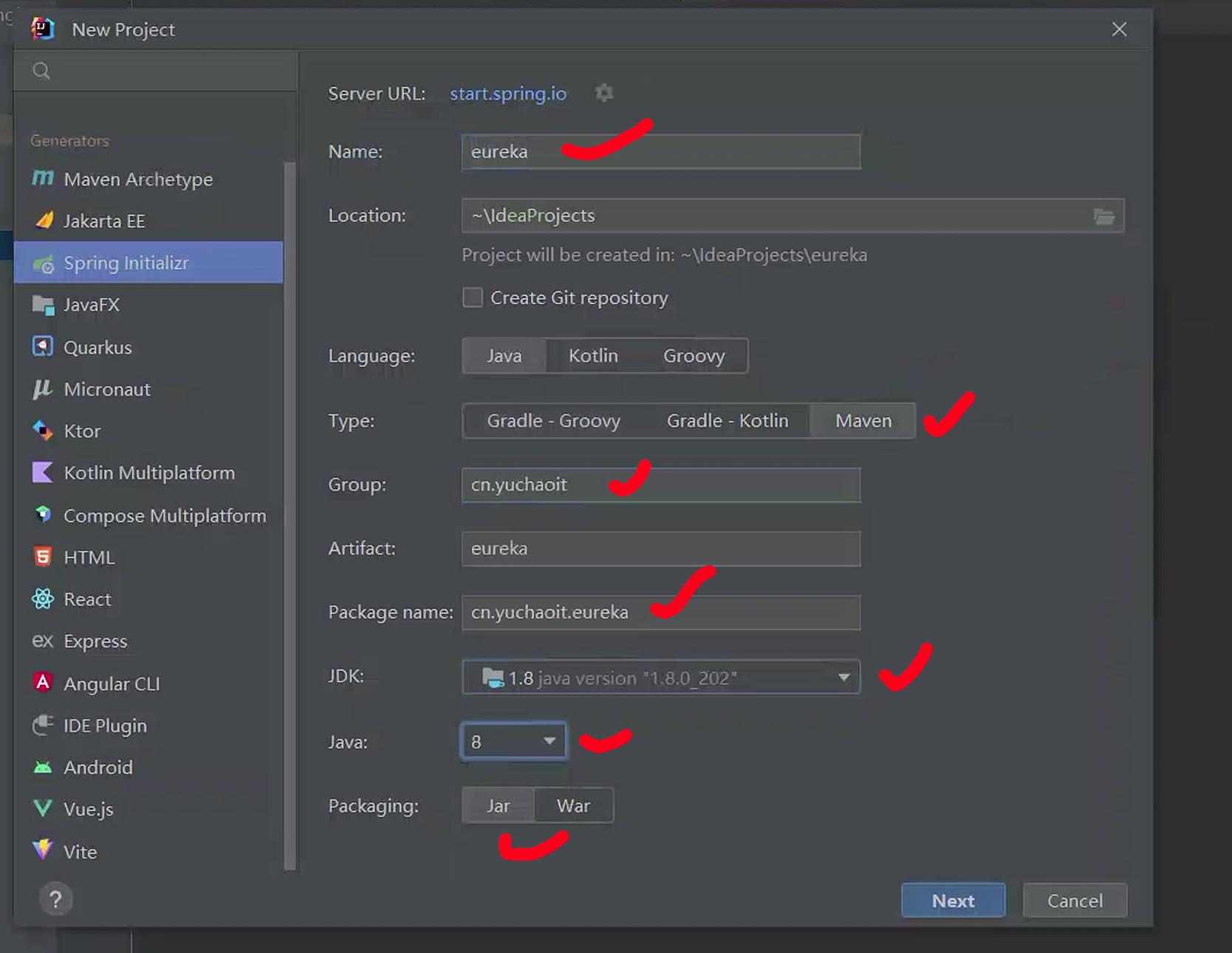Set packaging to War
This screenshot has height=953, width=1232.
click(x=573, y=806)
